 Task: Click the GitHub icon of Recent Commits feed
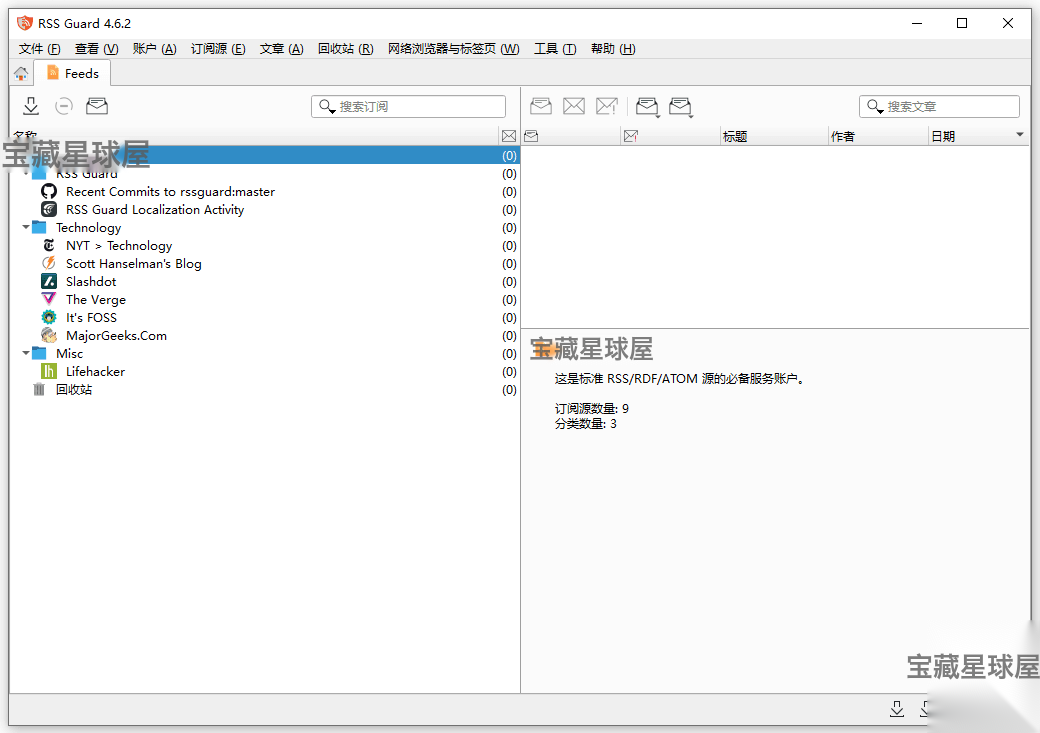[49, 192]
